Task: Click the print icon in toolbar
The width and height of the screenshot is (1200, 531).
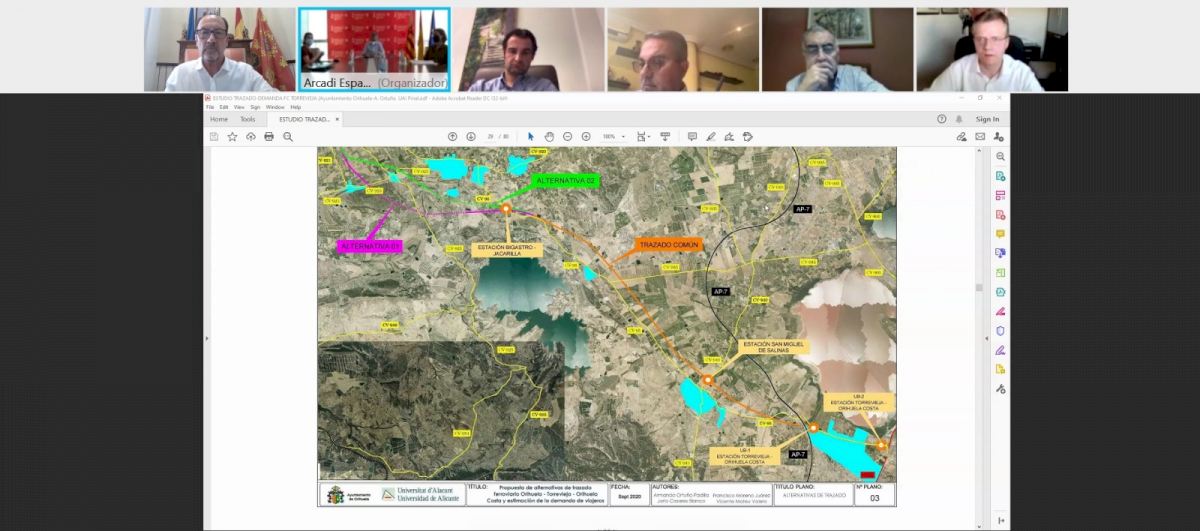Action: [x=269, y=136]
